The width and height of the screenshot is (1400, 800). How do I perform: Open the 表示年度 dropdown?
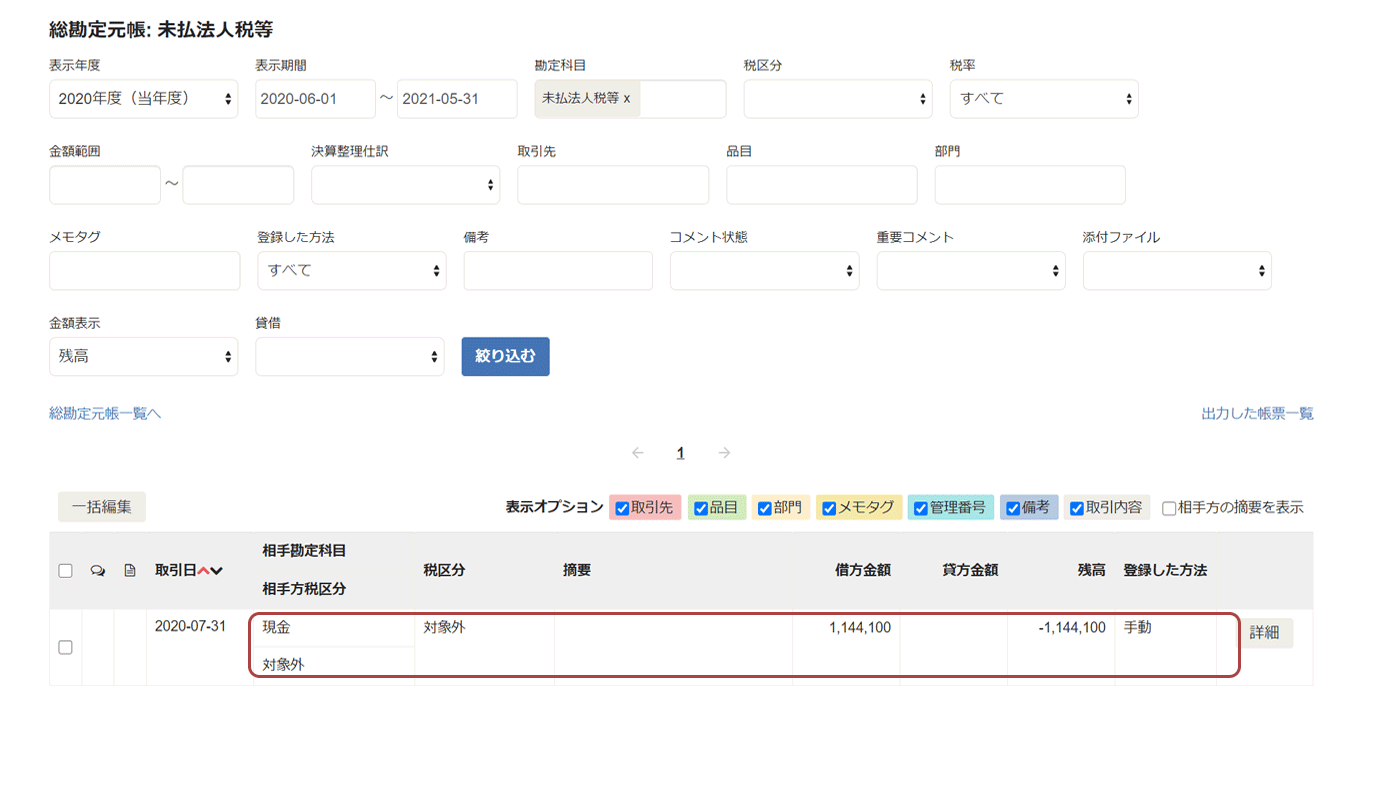[x=144, y=99]
